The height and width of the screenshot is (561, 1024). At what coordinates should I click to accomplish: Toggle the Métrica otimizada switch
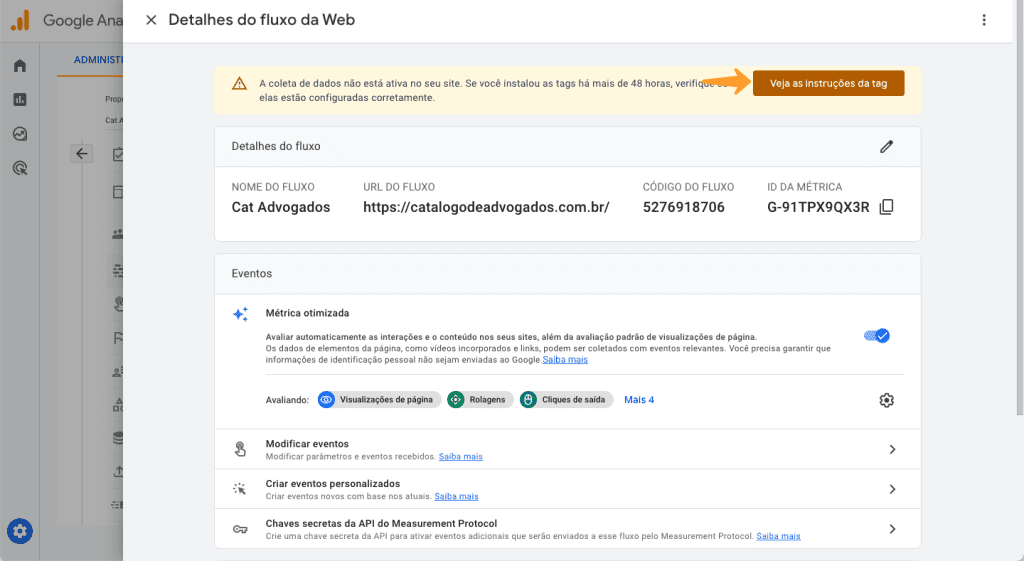876,336
